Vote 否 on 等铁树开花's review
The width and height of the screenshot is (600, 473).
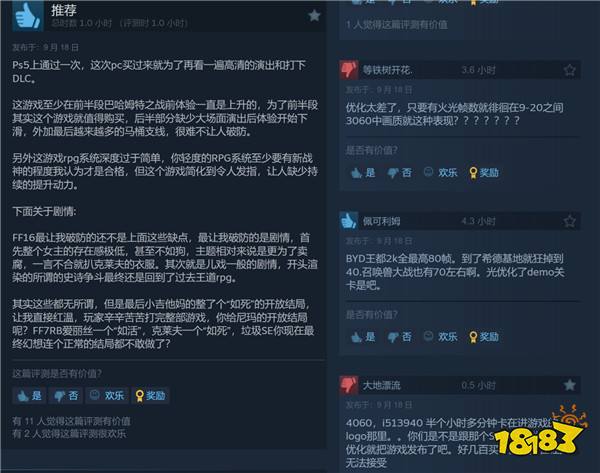[x=399, y=173]
